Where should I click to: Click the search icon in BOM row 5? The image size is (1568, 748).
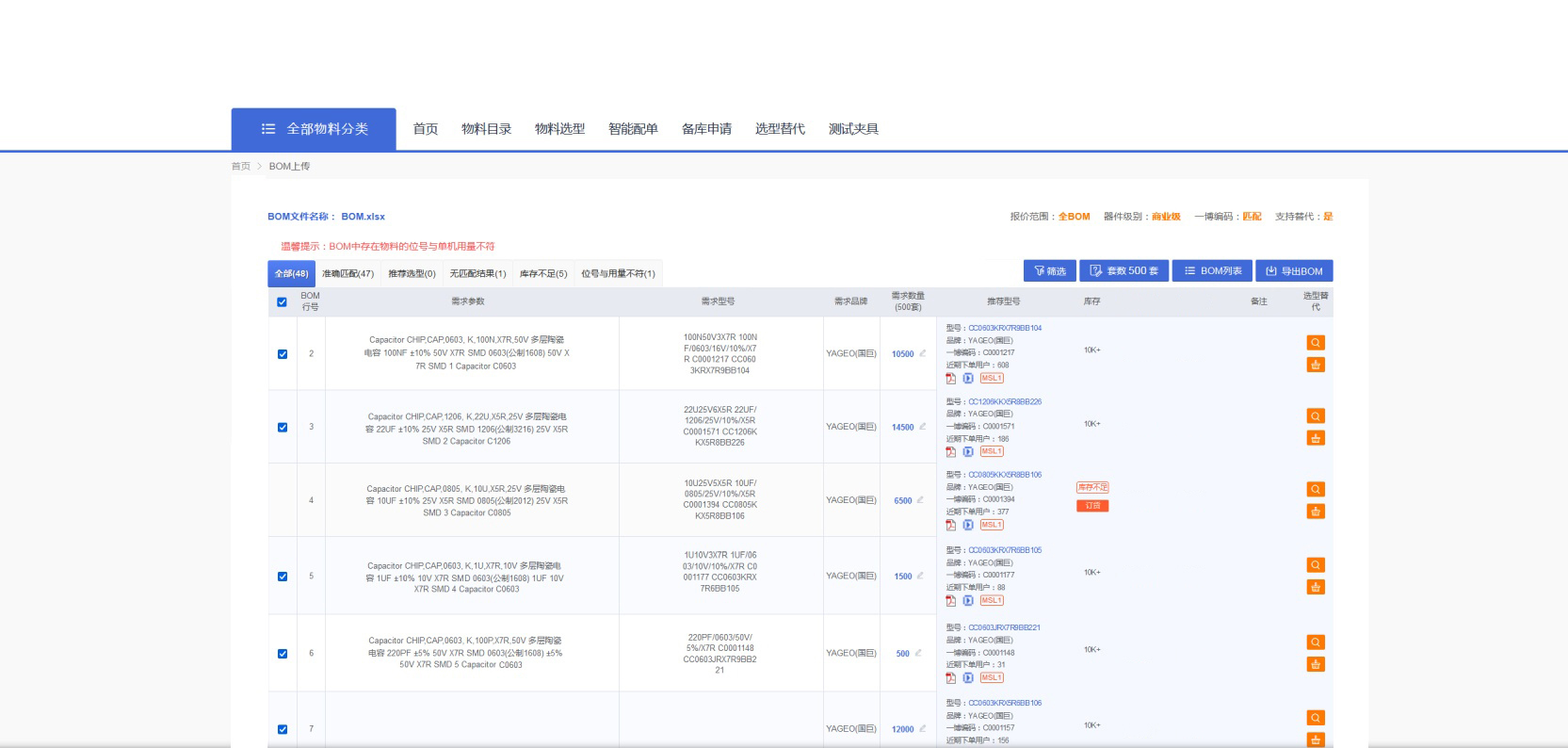pyautogui.click(x=1316, y=565)
